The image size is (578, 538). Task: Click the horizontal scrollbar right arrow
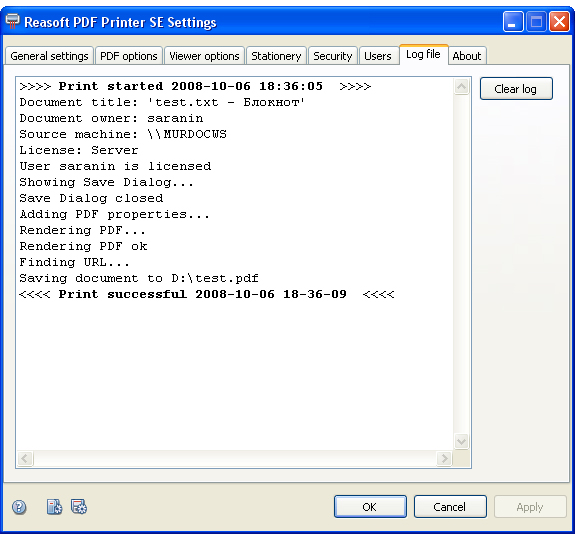[x=444, y=458]
